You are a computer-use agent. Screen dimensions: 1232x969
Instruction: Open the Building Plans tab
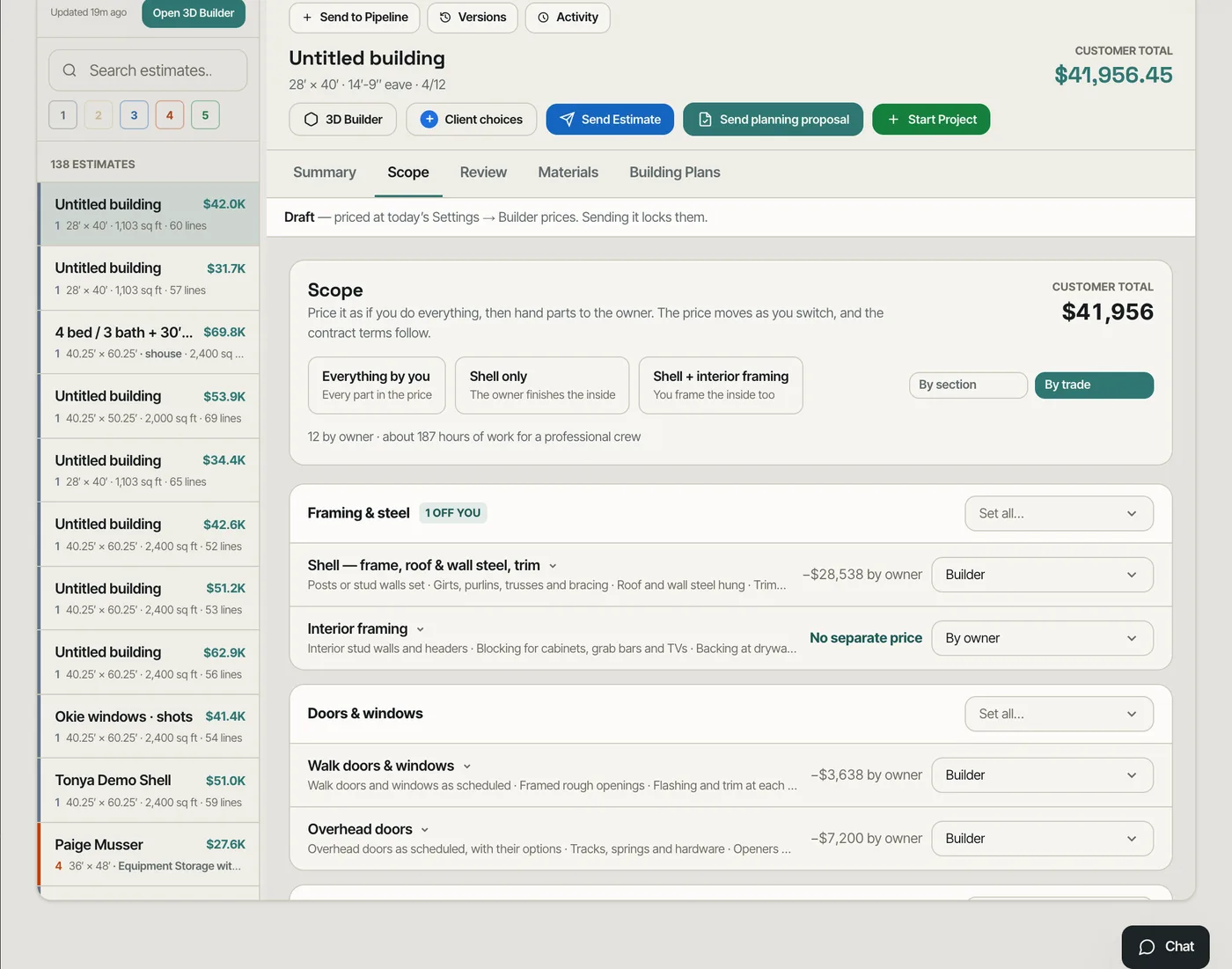click(x=675, y=173)
